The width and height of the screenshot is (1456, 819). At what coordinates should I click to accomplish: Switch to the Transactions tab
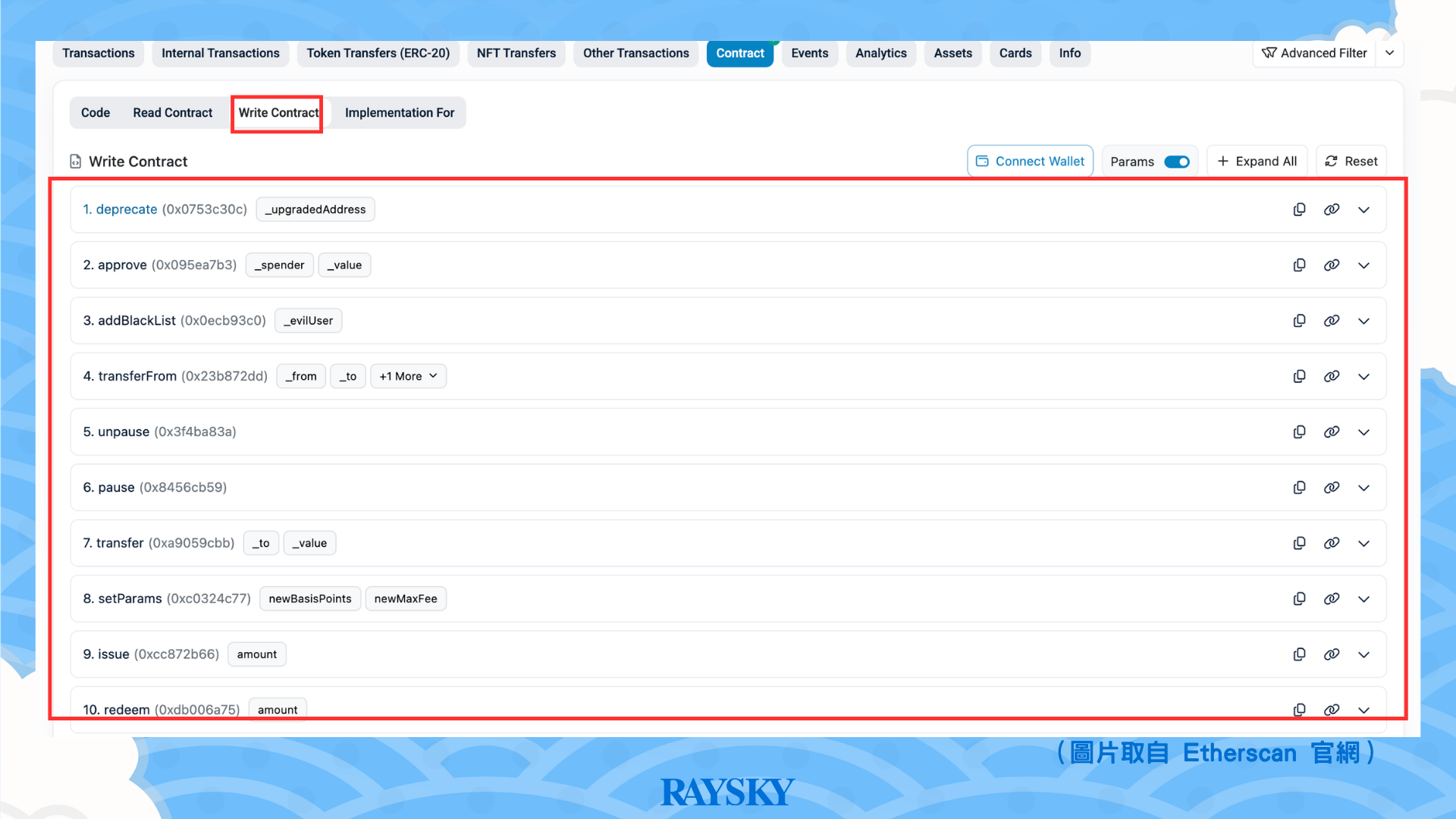tap(99, 53)
